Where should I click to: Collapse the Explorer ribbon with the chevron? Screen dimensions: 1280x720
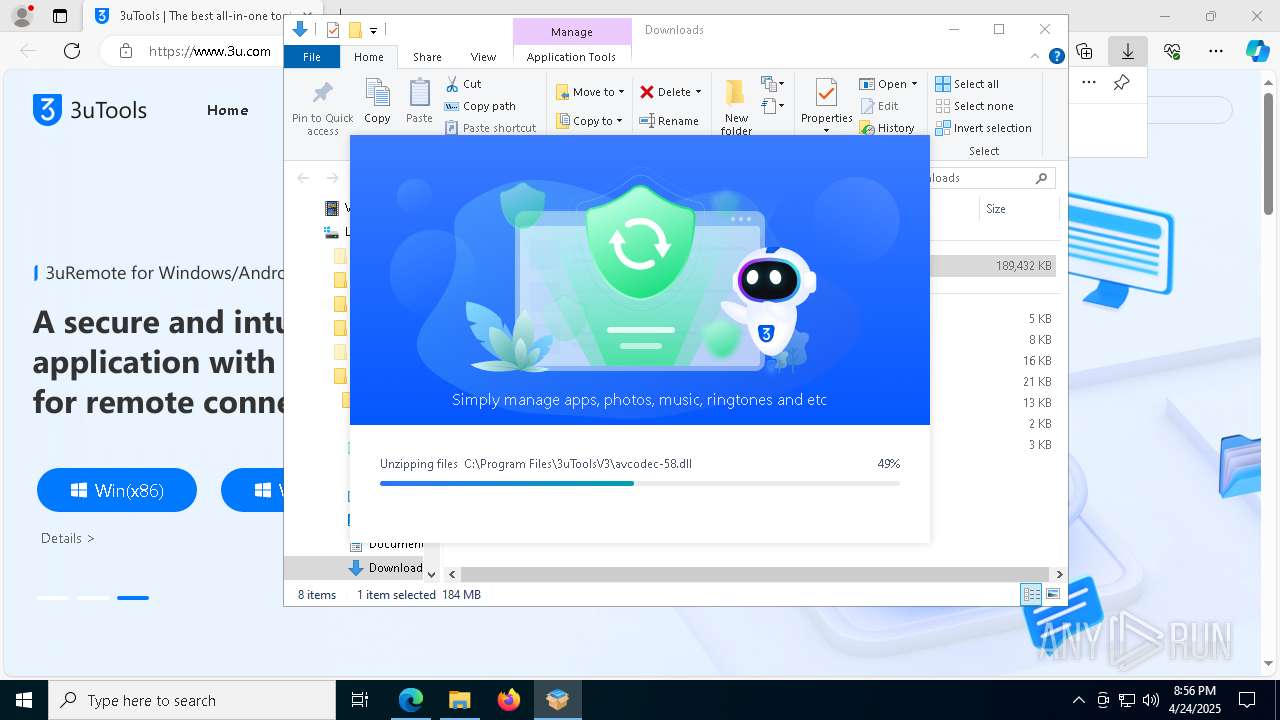[x=1035, y=57]
